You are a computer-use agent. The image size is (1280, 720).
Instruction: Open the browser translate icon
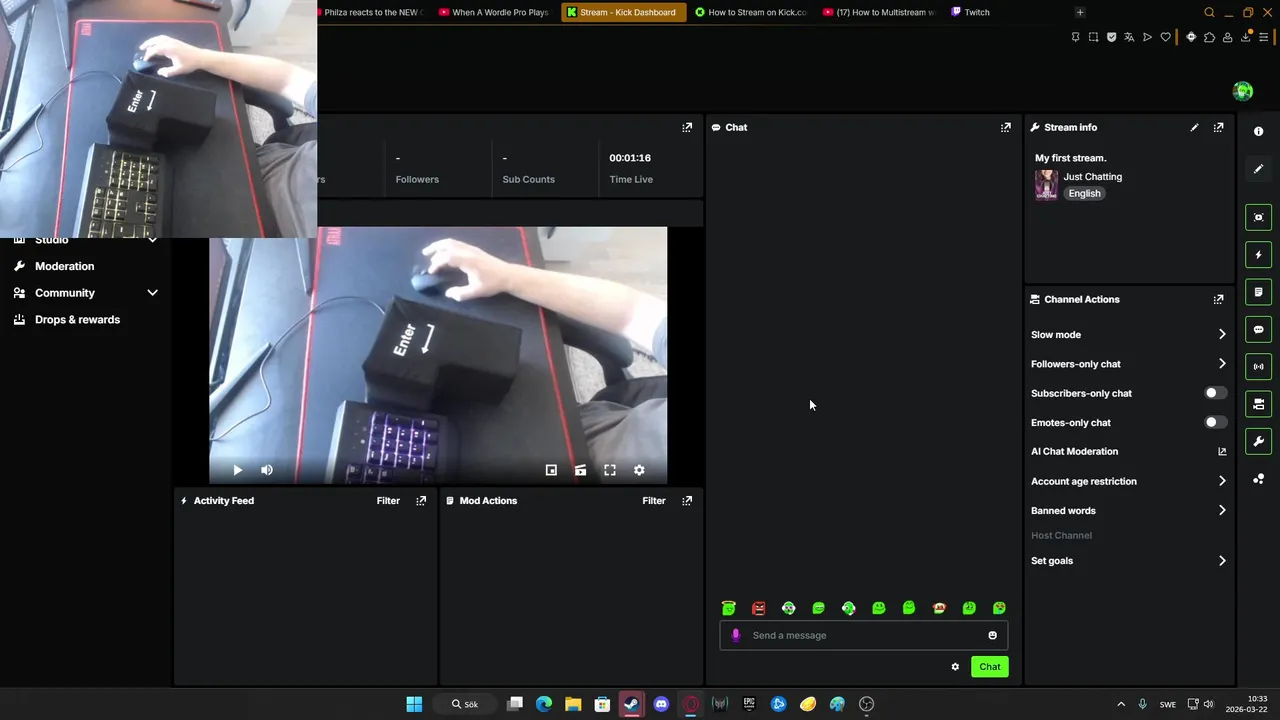pyautogui.click(x=1129, y=37)
